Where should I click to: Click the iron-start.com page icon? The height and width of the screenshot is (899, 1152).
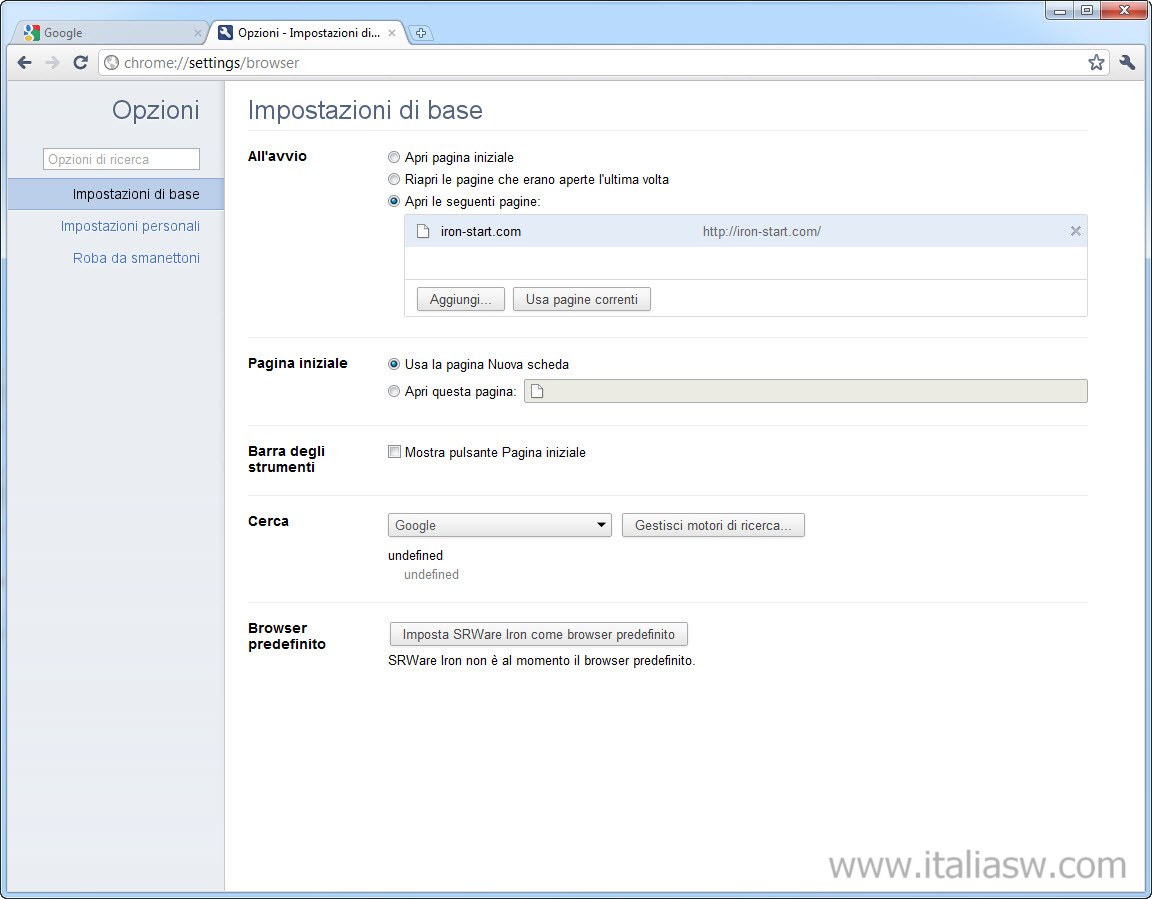(x=423, y=231)
